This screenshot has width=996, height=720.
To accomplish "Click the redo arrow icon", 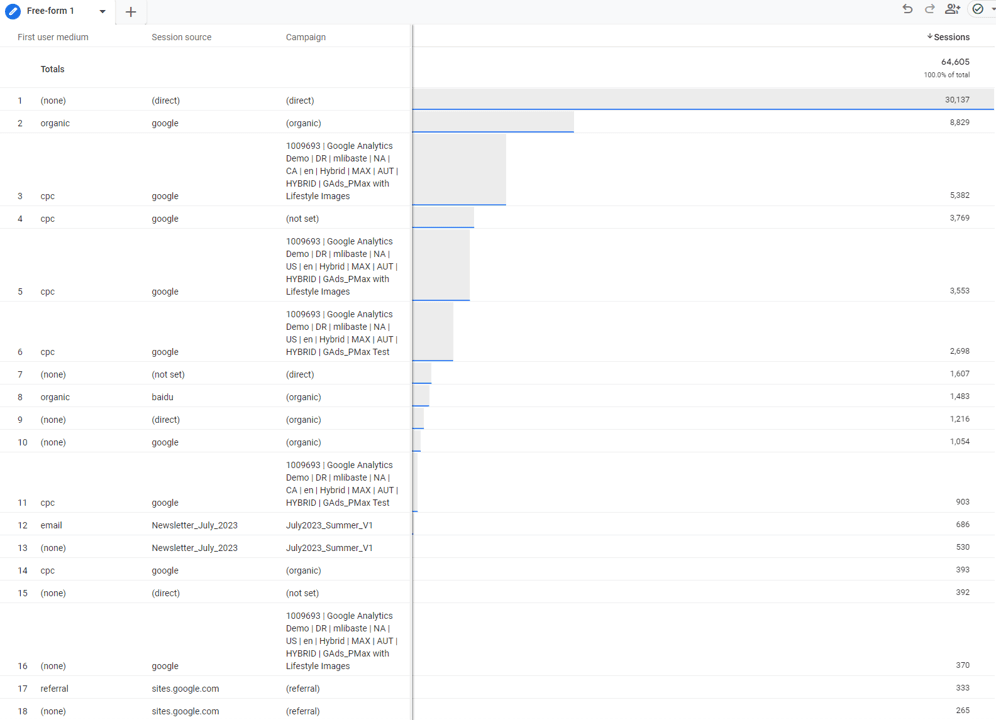I will pos(929,9).
